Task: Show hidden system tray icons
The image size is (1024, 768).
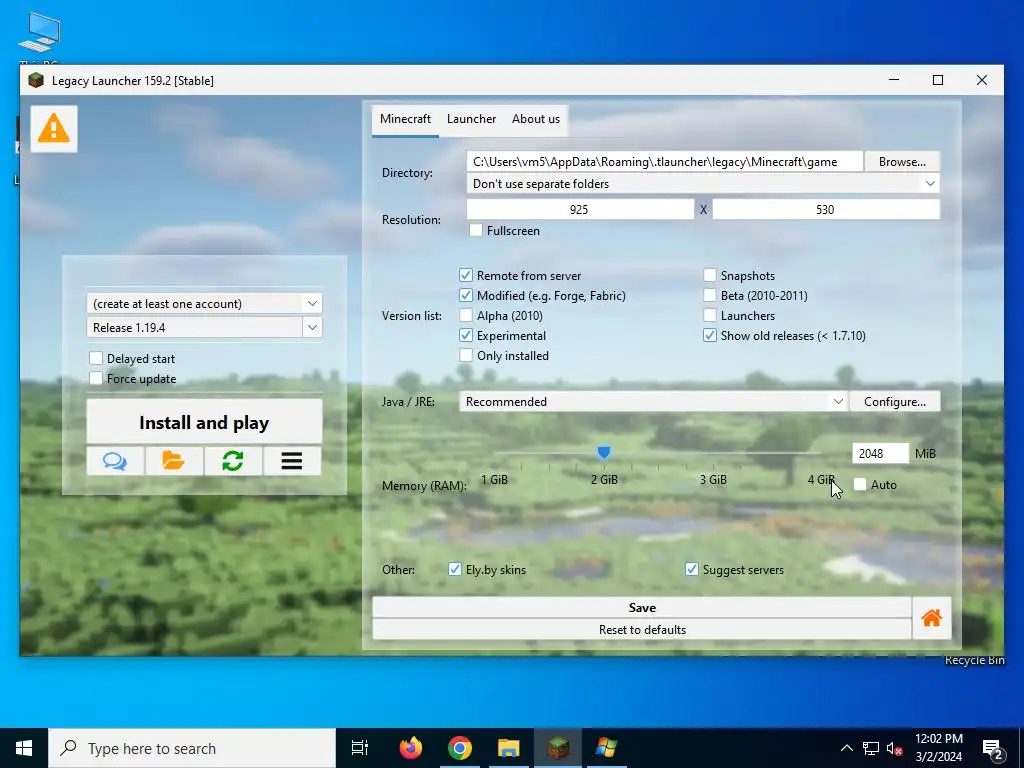Action: point(846,748)
